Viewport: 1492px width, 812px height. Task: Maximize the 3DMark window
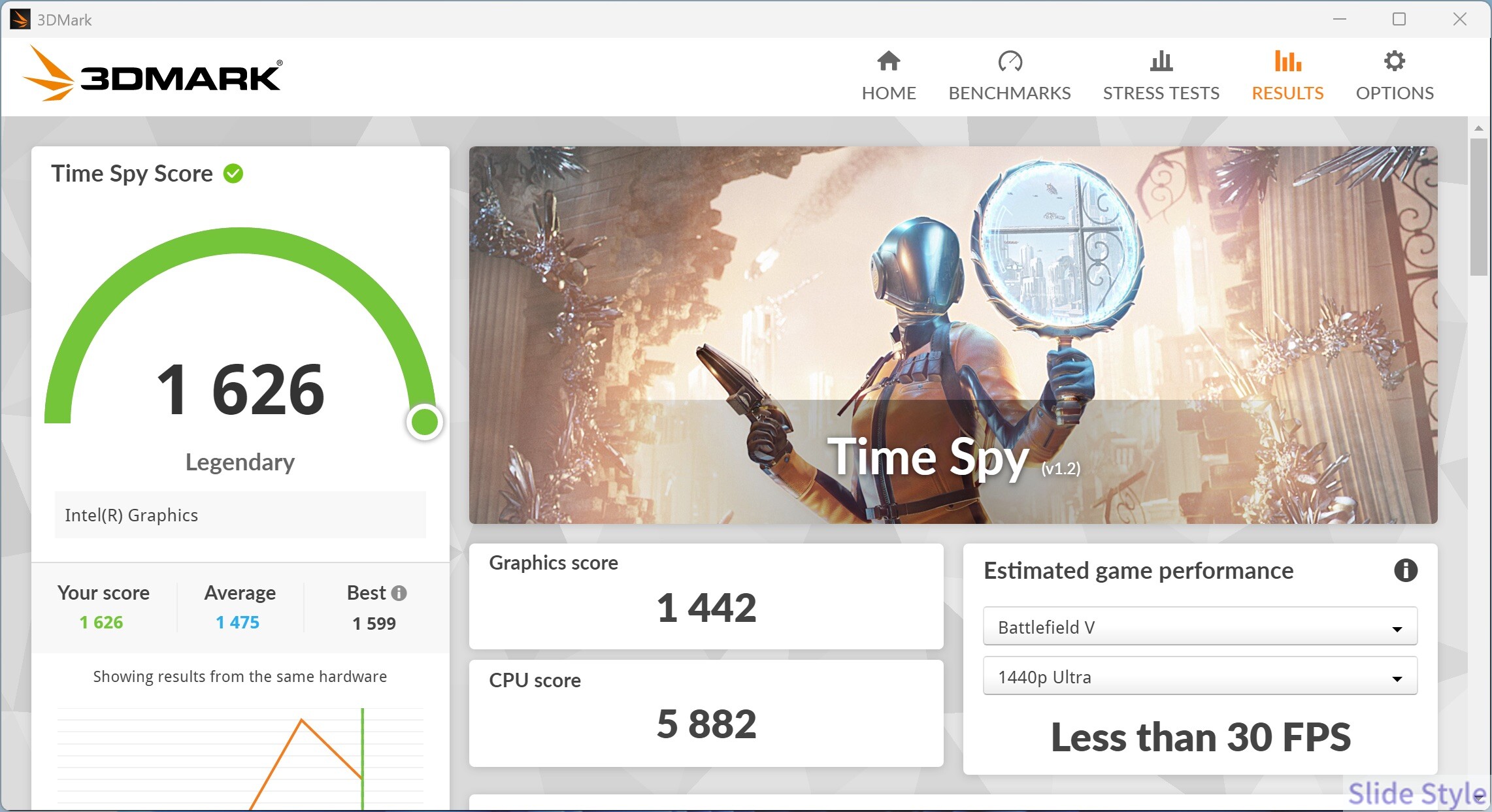coord(1399,20)
